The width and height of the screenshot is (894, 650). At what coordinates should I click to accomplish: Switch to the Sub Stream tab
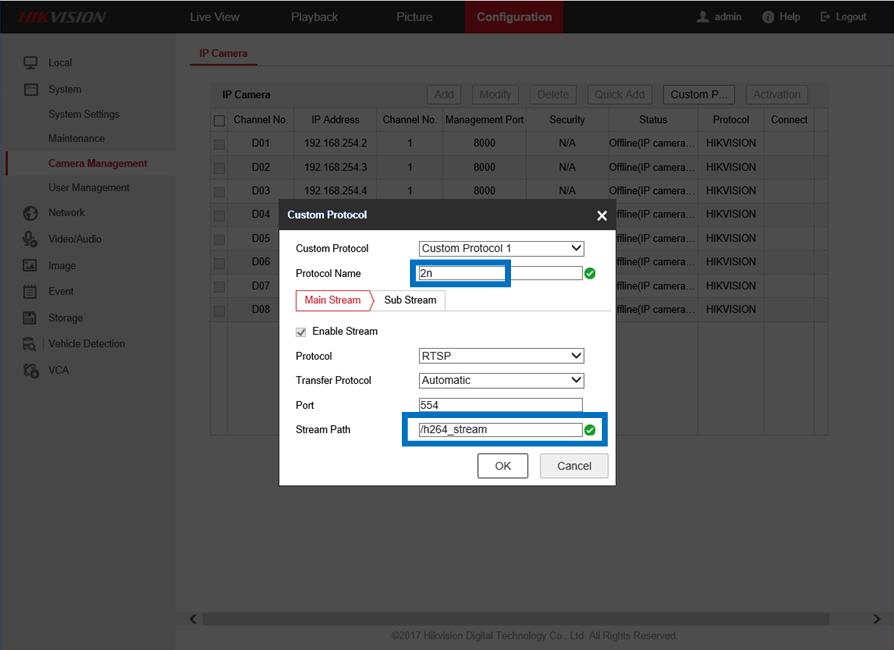(x=410, y=300)
